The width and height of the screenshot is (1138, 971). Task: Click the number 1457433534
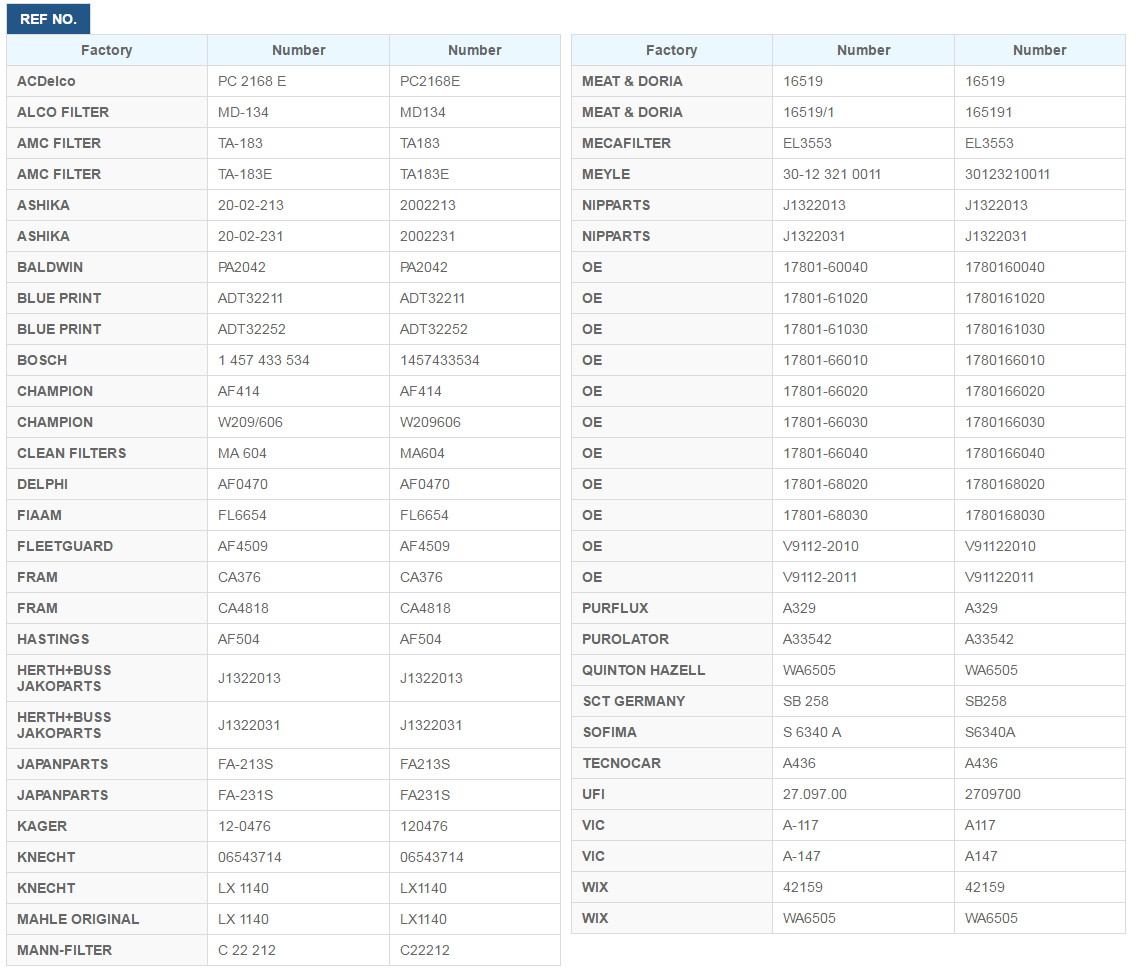pos(440,360)
